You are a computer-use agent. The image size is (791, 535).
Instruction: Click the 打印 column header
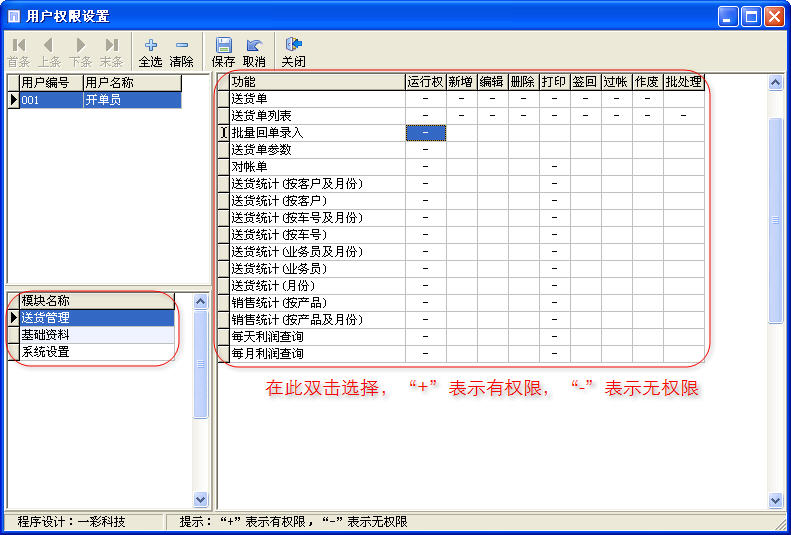554,82
